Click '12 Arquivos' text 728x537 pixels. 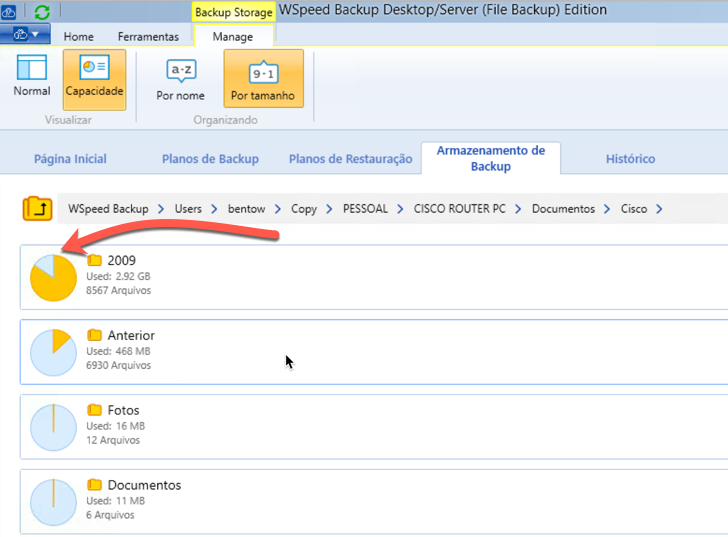click(113, 440)
